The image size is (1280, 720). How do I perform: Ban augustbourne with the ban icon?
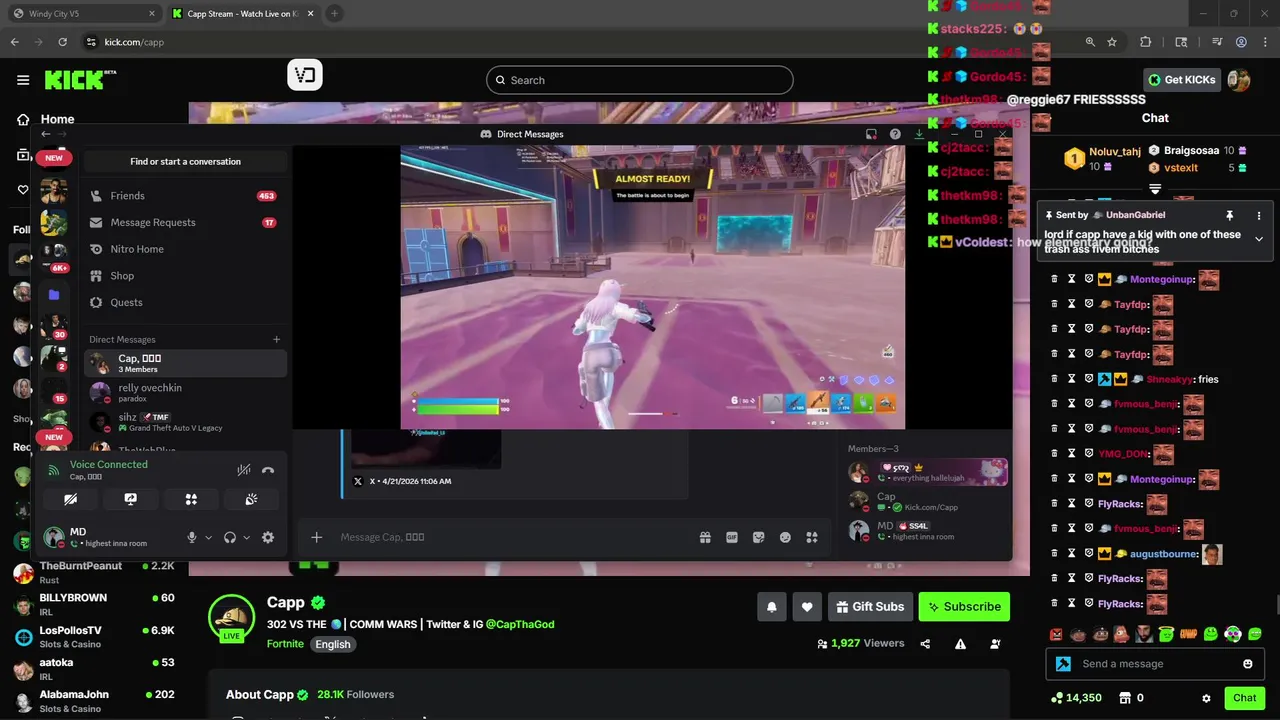tap(1089, 554)
